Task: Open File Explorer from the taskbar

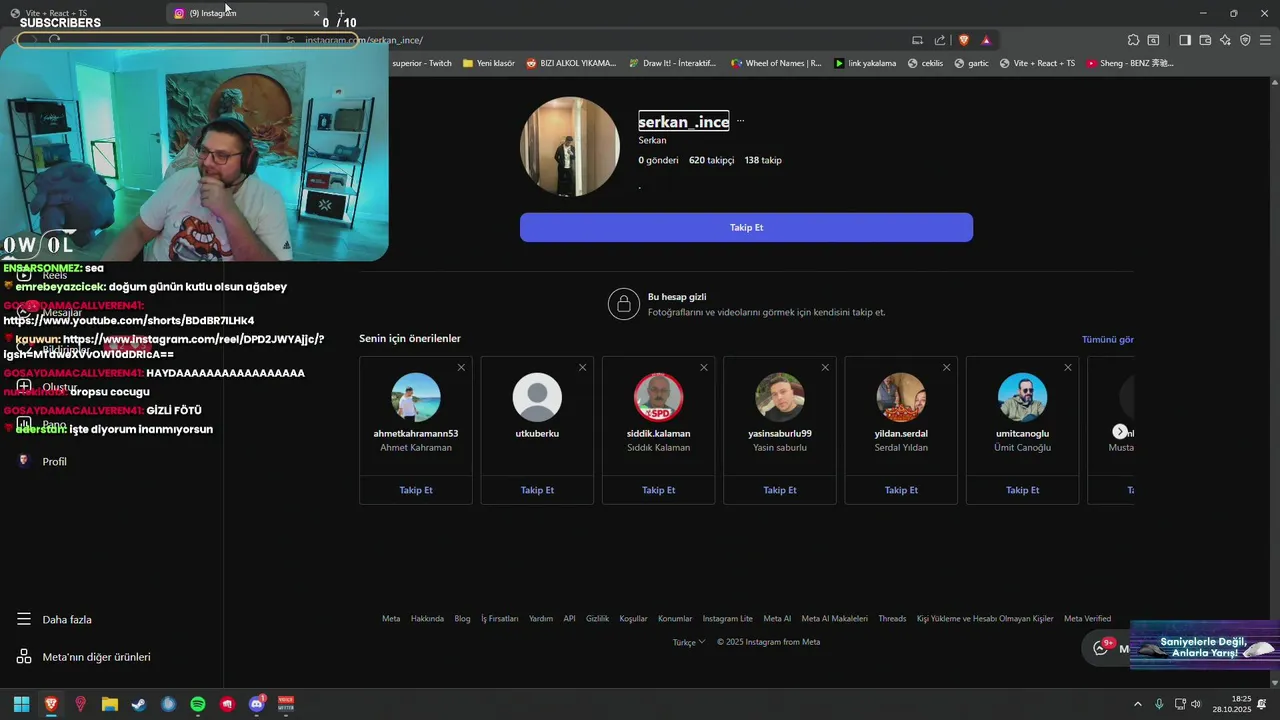Action: pyautogui.click(x=110, y=704)
